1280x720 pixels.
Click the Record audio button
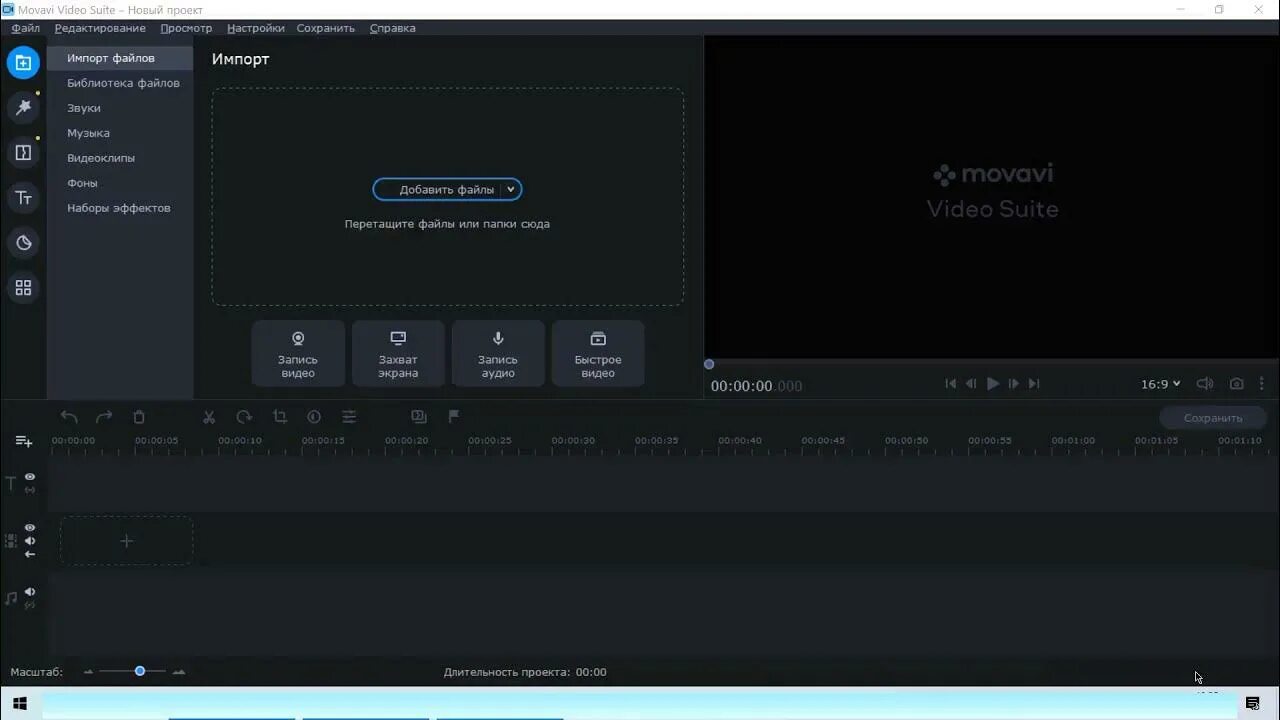coord(498,353)
